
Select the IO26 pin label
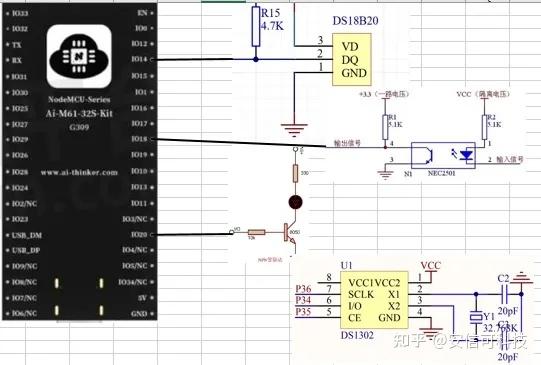[x=20, y=155]
